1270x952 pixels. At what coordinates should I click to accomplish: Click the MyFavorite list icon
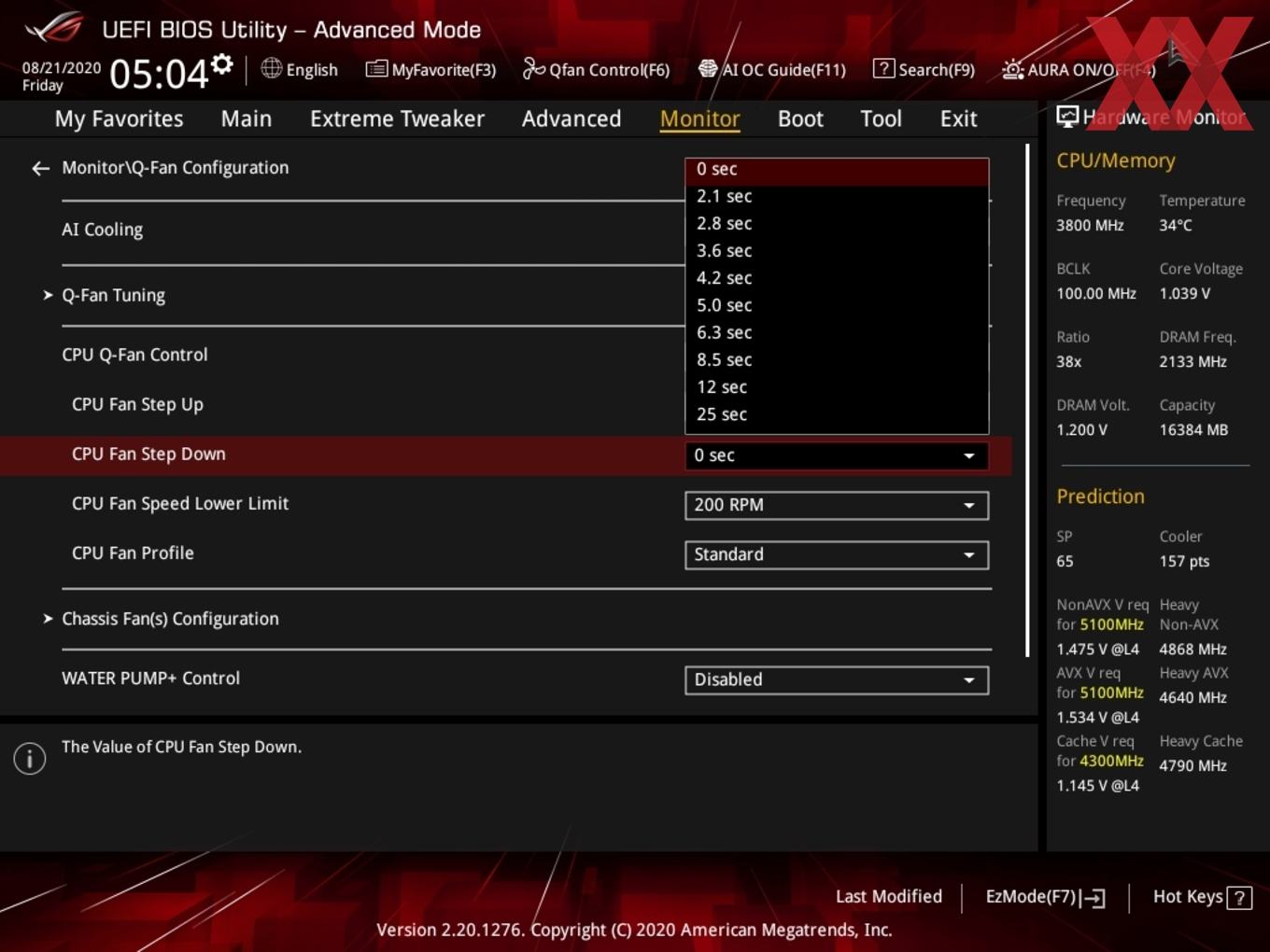(x=376, y=69)
